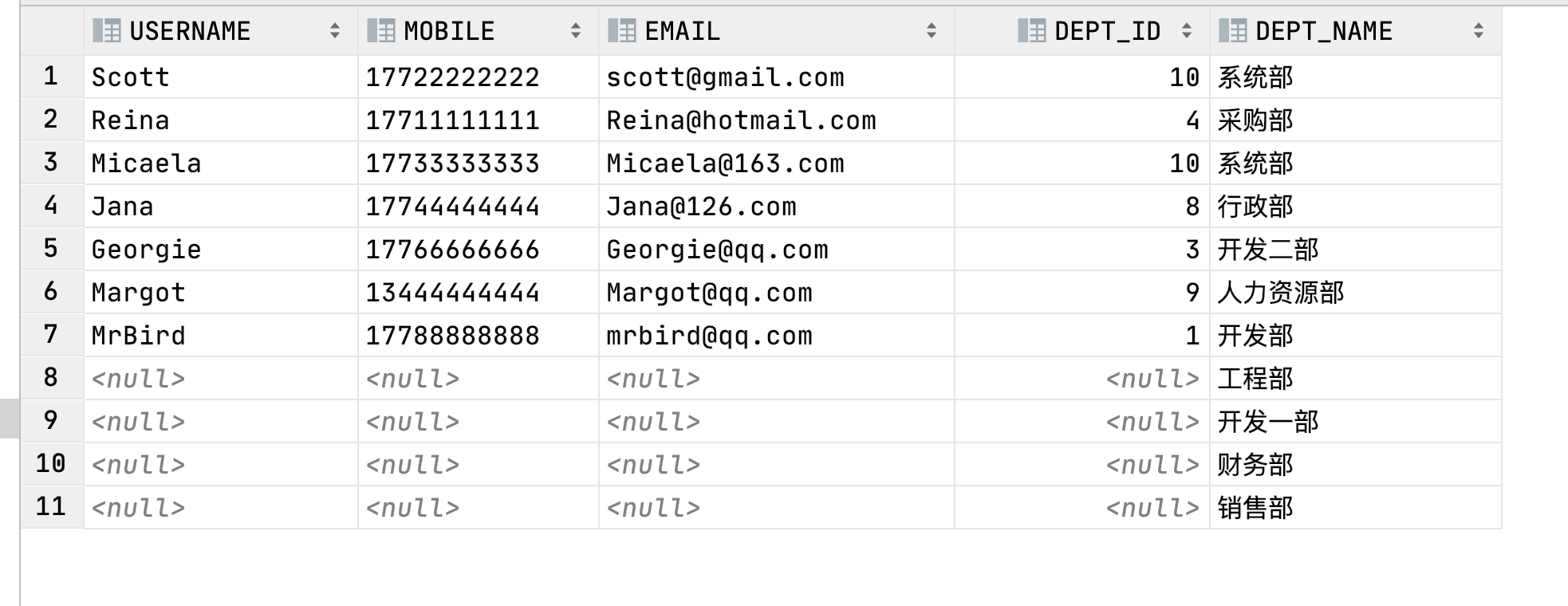Viewport: 1568px width, 606px height.
Task: Sort by DEPT_ID using sort arrows
Action: (x=1187, y=31)
